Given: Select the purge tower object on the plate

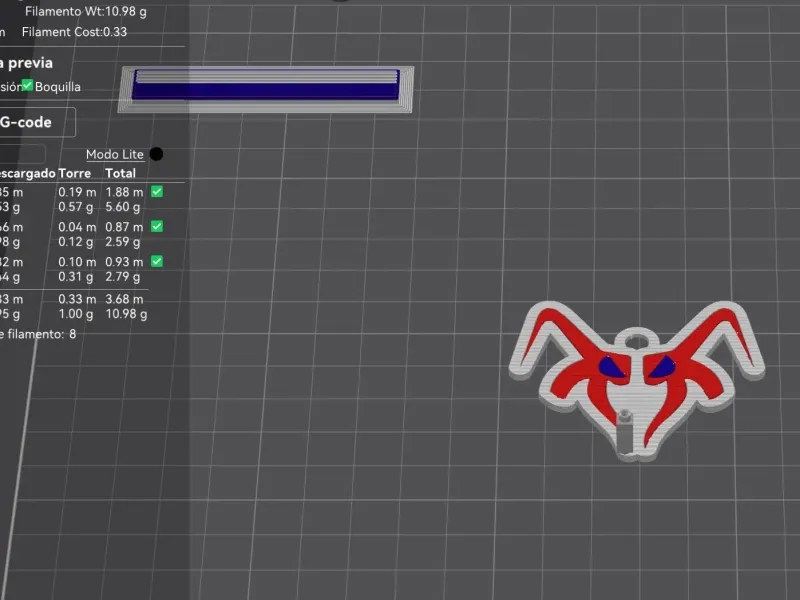Looking at the screenshot, I should tap(266, 89).
